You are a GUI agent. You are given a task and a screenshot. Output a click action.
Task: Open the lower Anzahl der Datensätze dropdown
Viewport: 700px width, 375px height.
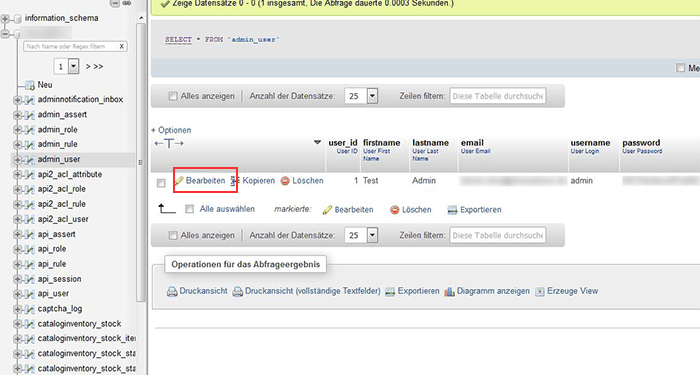point(361,235)
